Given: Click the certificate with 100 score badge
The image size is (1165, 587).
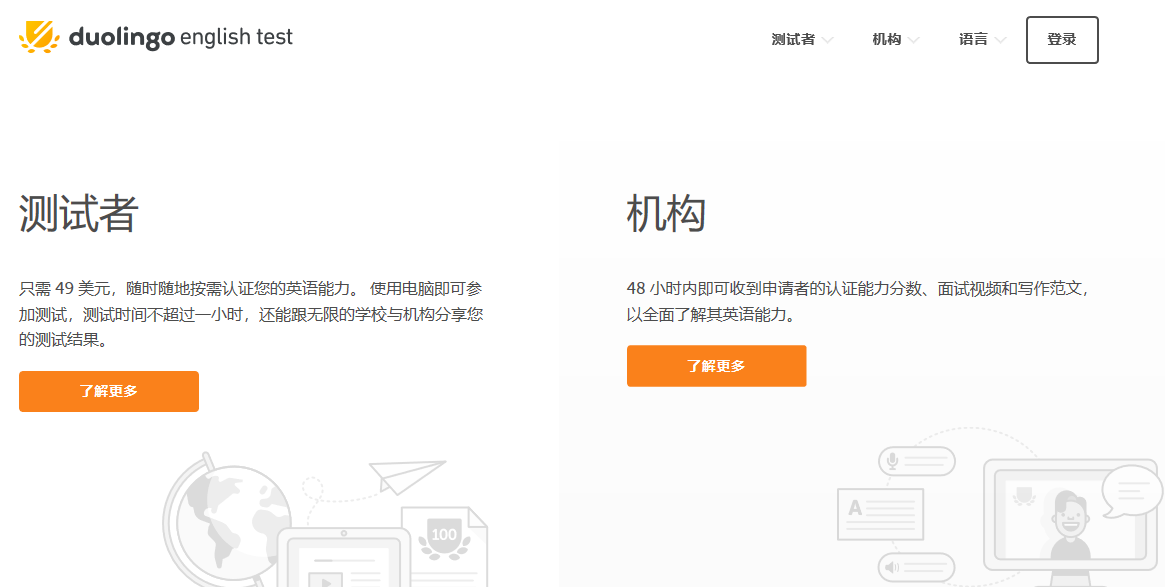Looking at the screenshot, I should click(443, 540).
